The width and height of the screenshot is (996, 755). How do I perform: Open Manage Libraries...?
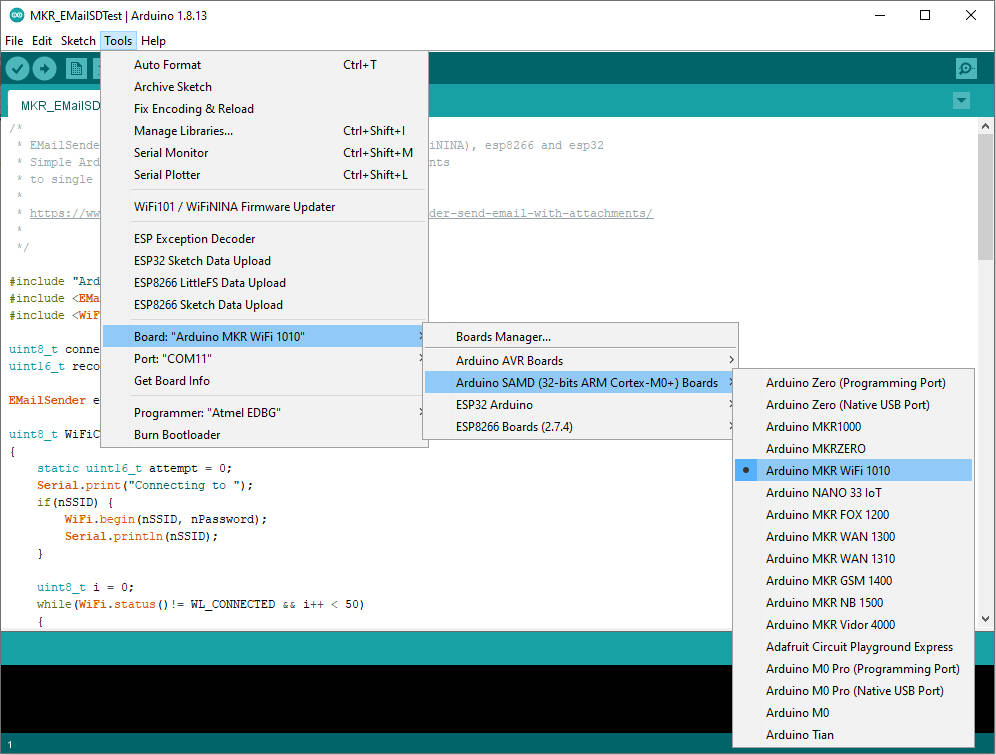pyautogui.click(x=264, y=131)
